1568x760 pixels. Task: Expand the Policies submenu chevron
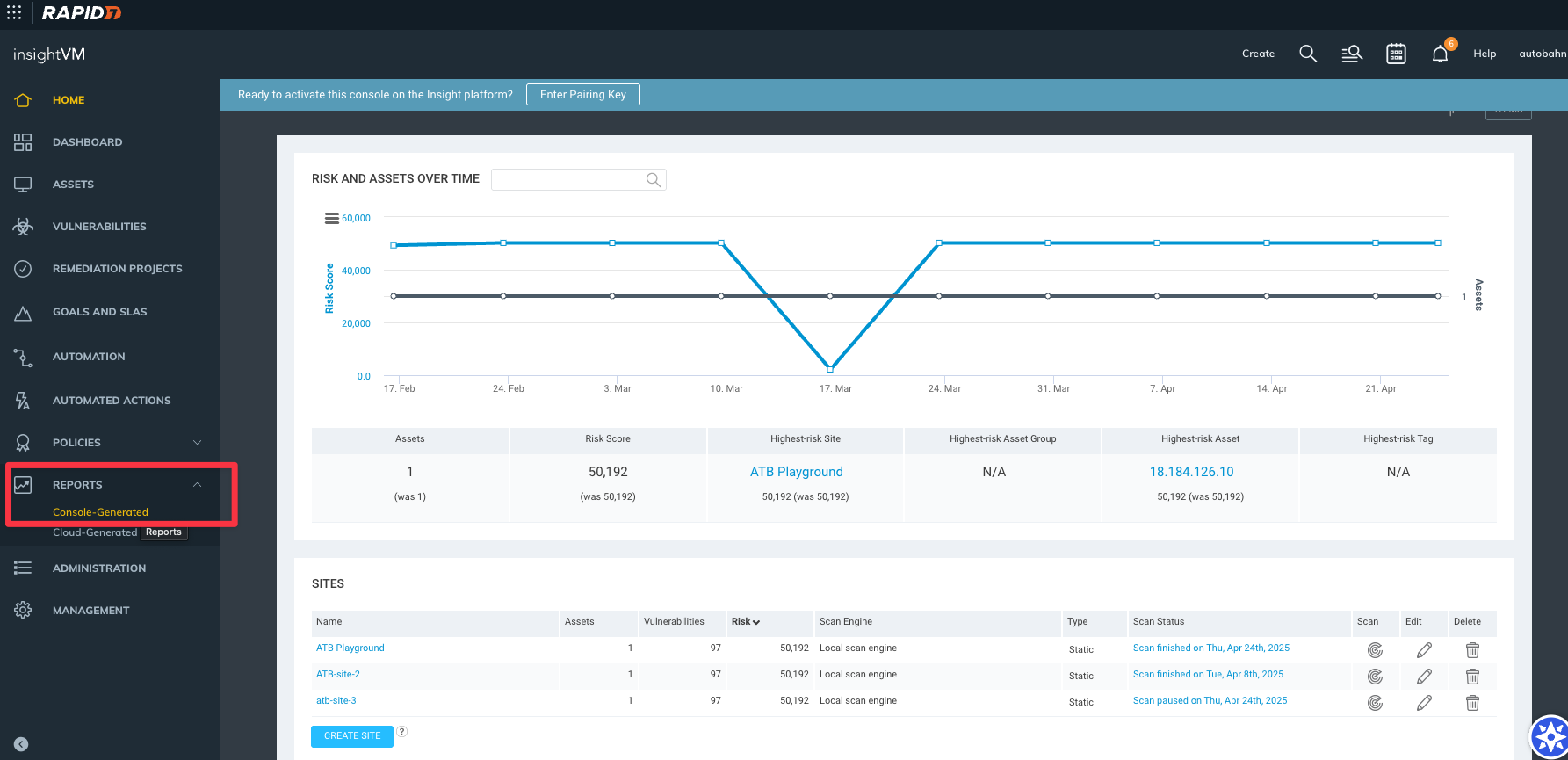197,443
